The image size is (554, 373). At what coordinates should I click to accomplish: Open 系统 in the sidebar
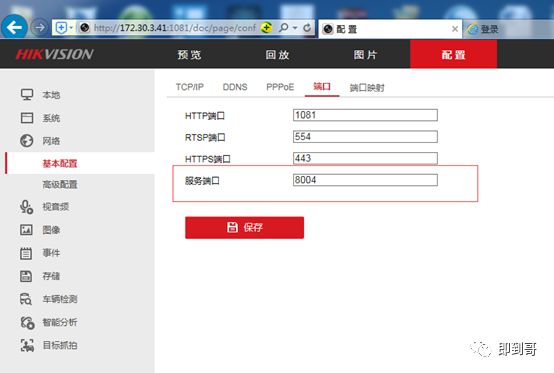pyautogui.click(x=51, y=118)
